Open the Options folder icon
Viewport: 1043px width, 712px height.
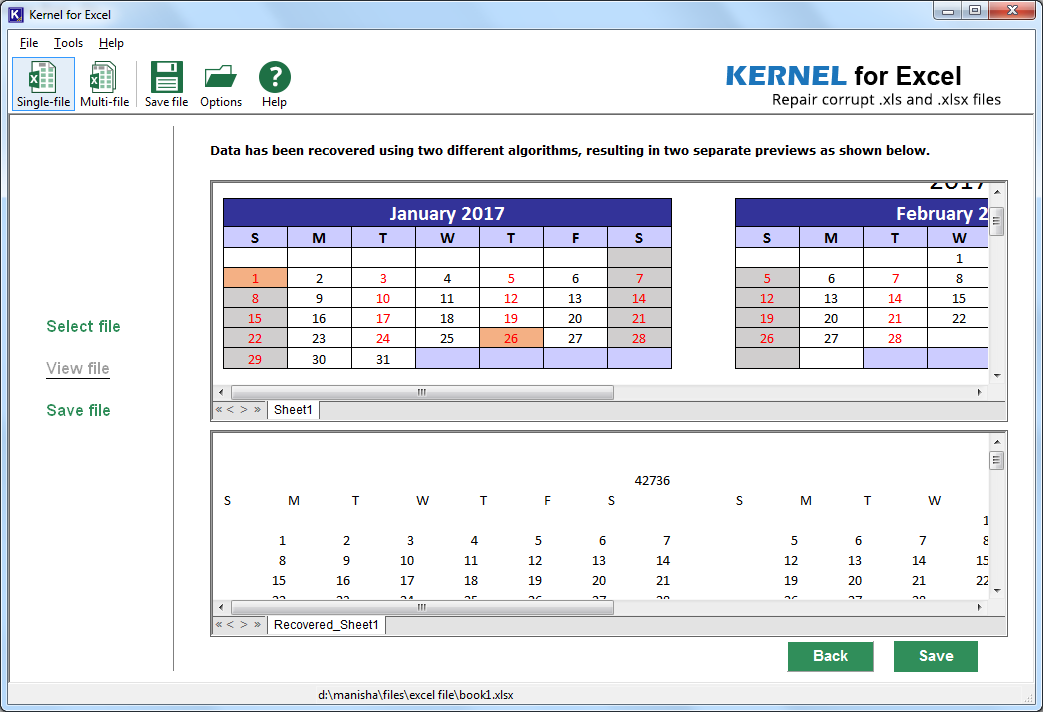(221, 84)
